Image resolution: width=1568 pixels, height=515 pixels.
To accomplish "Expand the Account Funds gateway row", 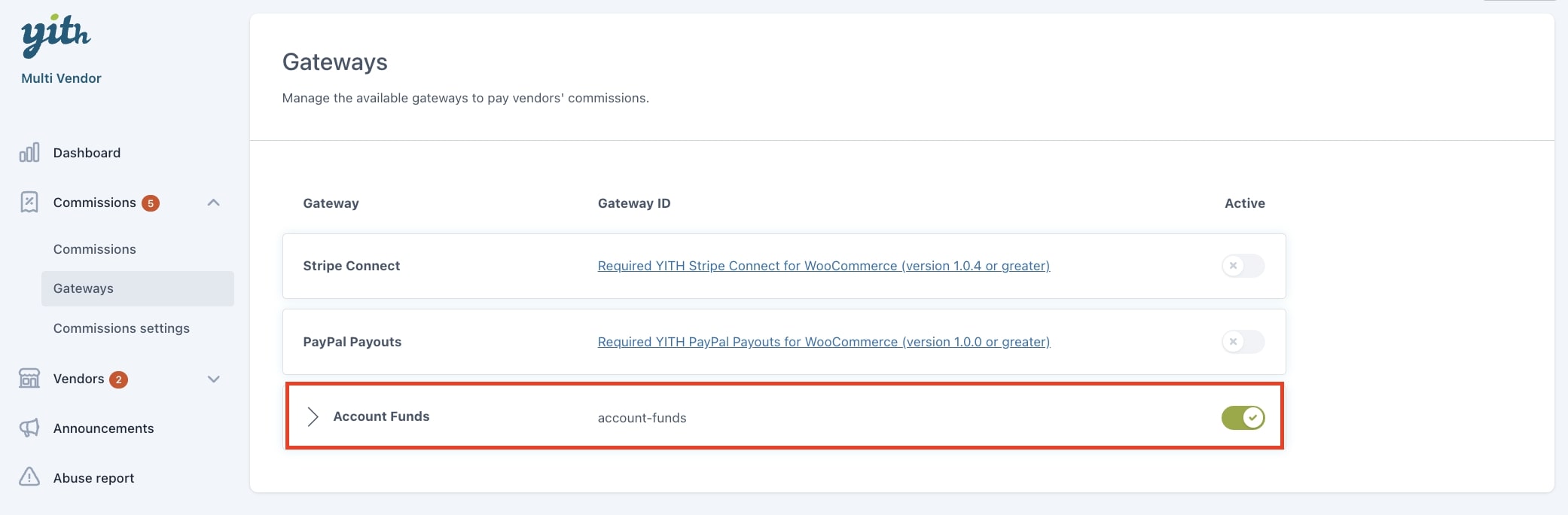I will pos(313,416).
